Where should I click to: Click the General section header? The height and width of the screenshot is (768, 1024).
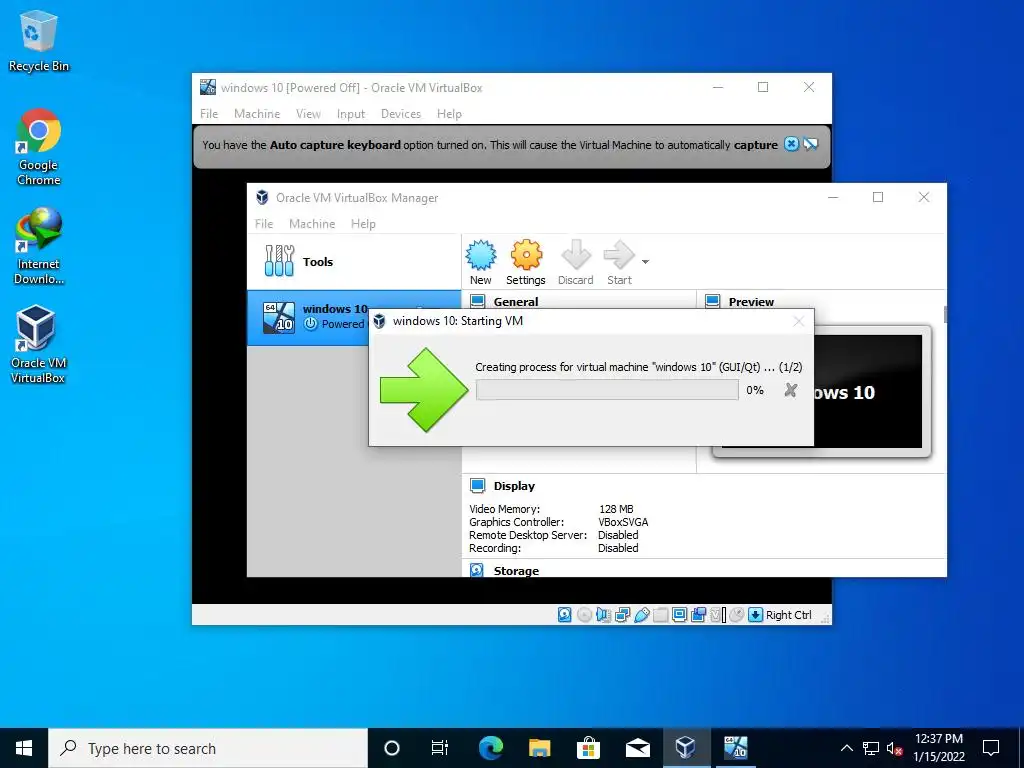pos(516,302)
